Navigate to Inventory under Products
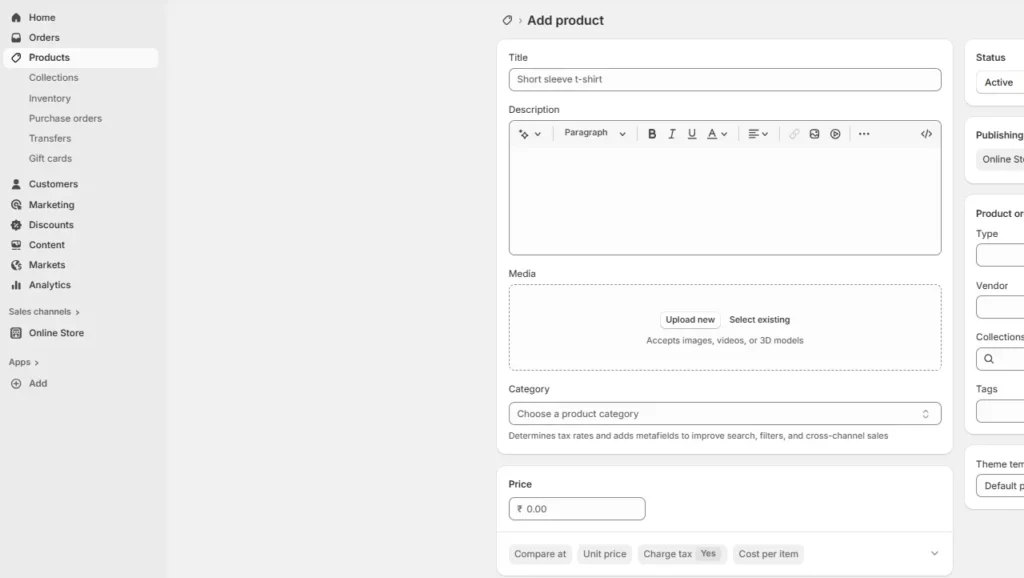Image resolution: width=1024 pixels, height=578 pixels. [x=50, y=98]
